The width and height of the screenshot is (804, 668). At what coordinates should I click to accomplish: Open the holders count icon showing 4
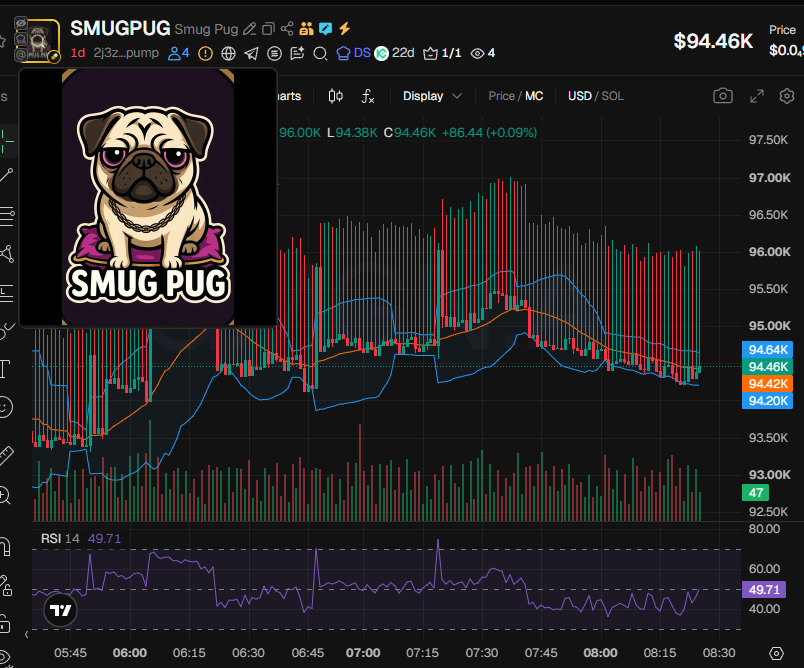[x=179, y=53]
